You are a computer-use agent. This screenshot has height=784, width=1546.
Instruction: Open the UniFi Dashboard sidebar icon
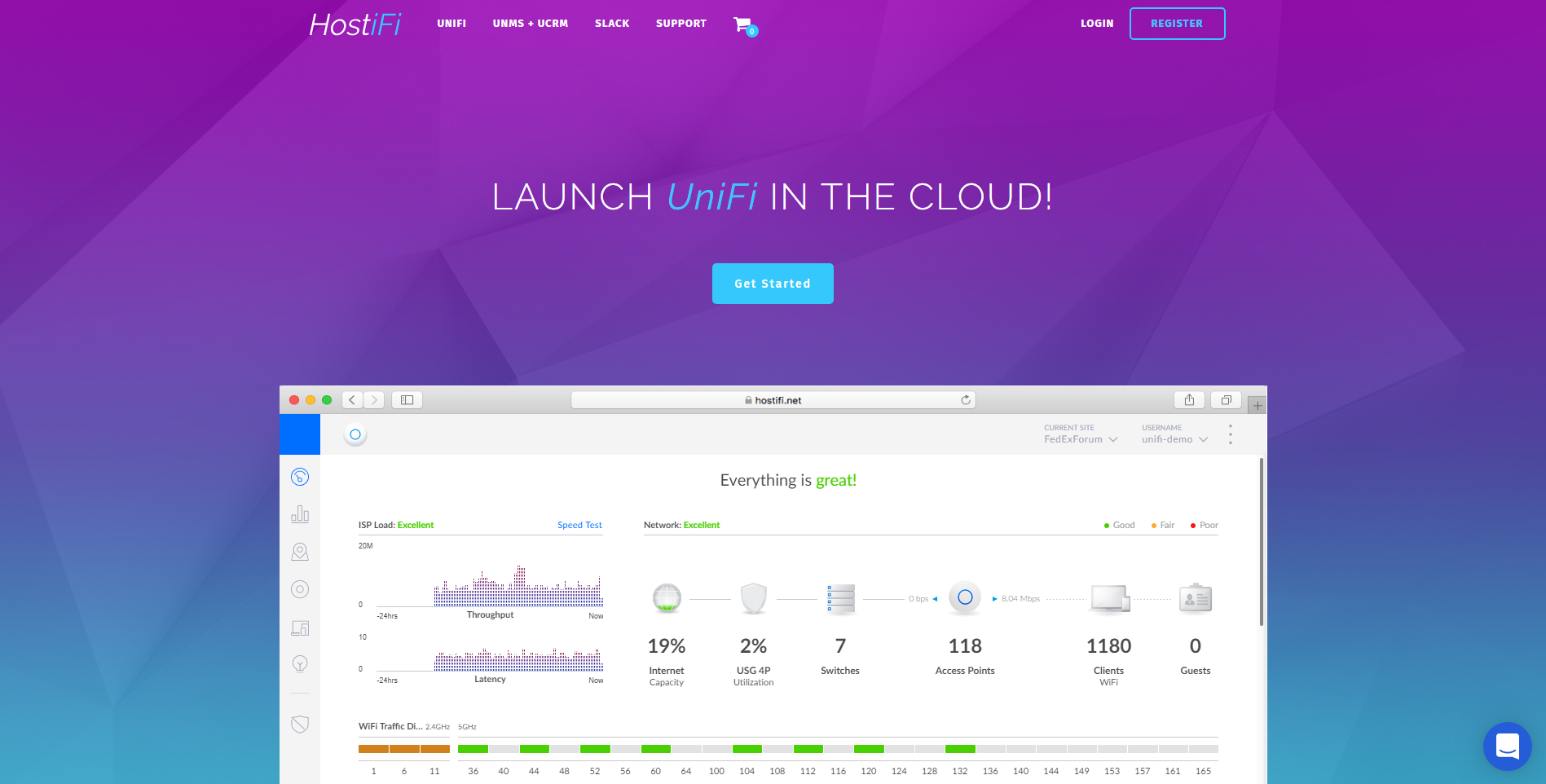[300, 477]
